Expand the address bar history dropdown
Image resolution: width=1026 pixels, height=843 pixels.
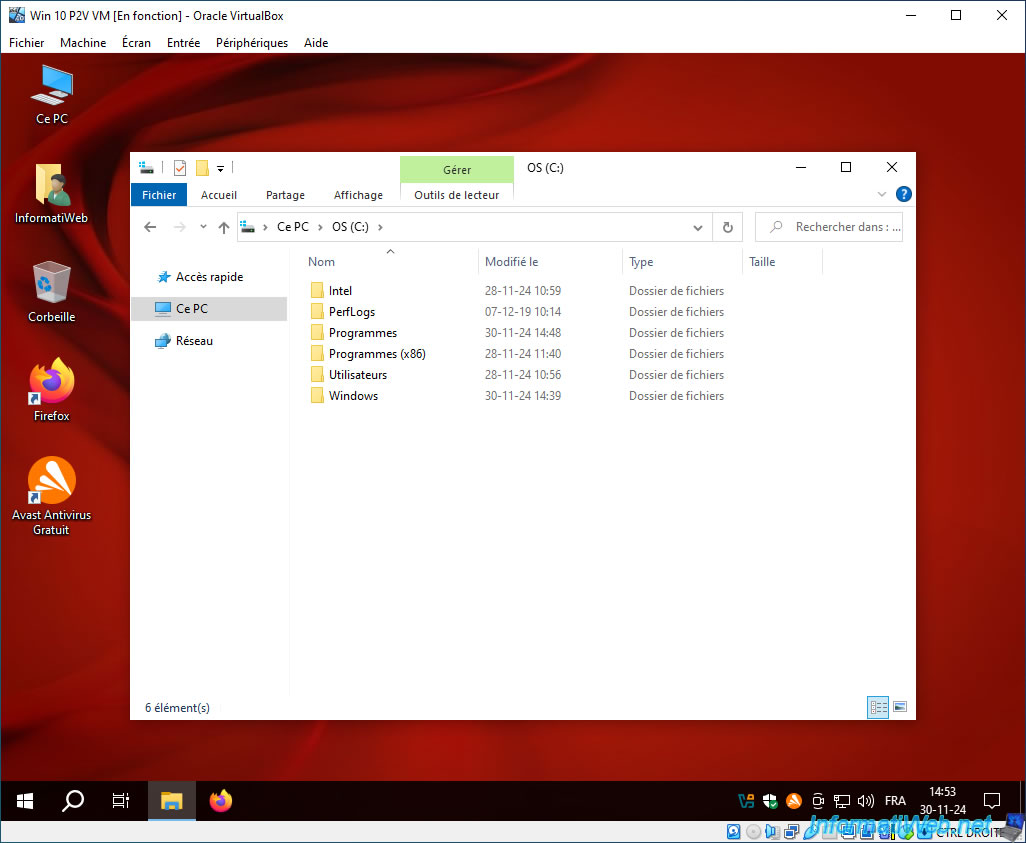click(x=698, y=227)
